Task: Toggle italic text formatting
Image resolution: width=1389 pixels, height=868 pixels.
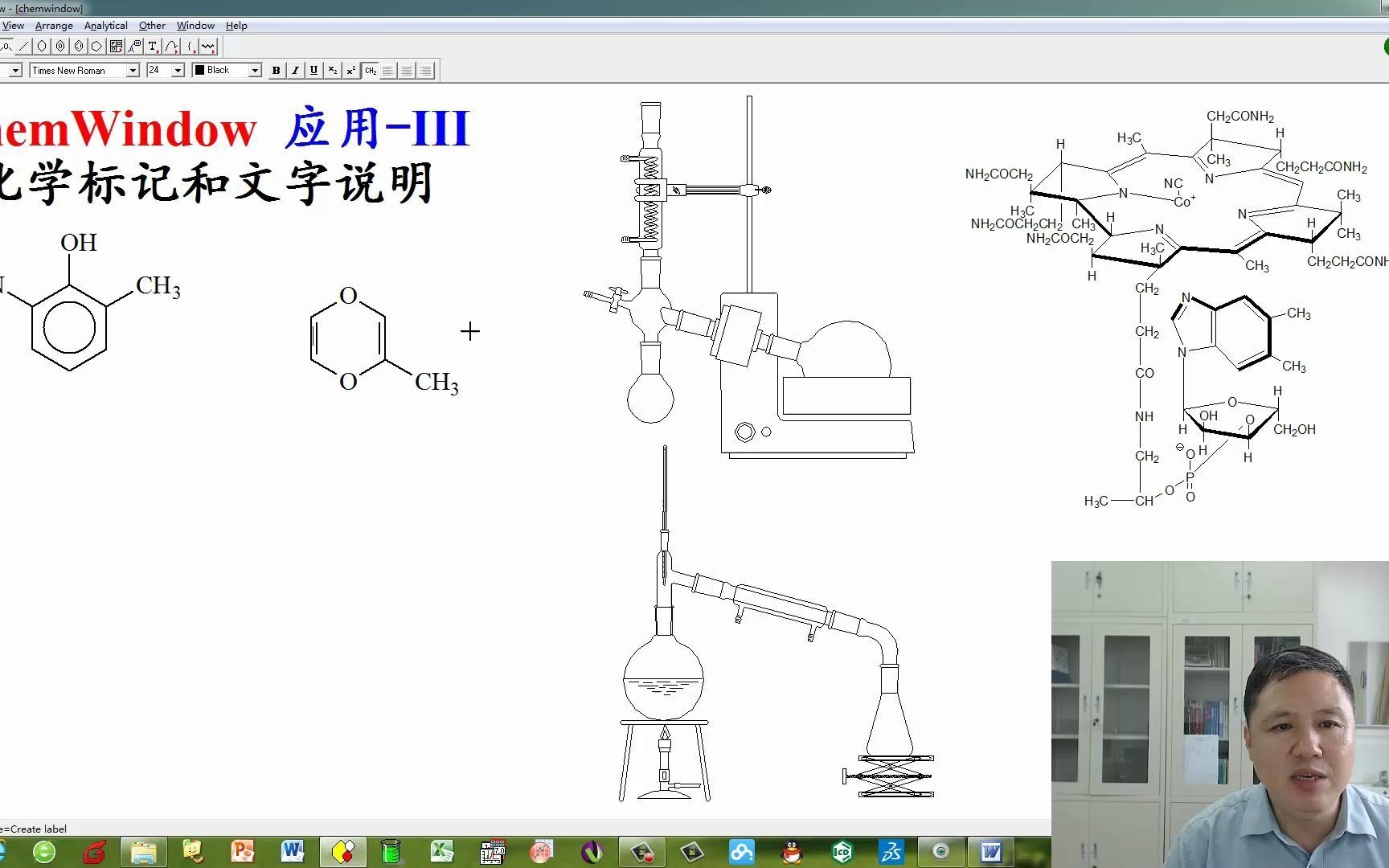Action: [295, 71]
